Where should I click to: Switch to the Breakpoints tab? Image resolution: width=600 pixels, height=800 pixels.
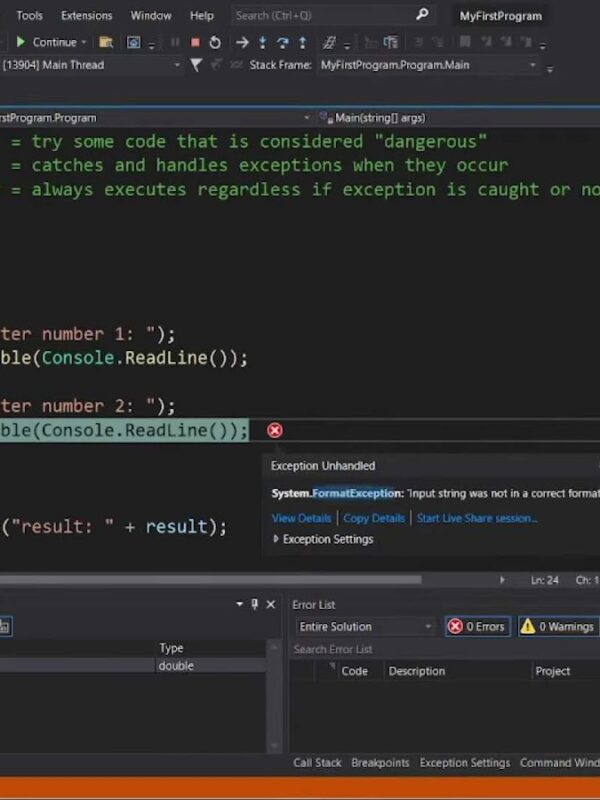[x=380, y=763]
